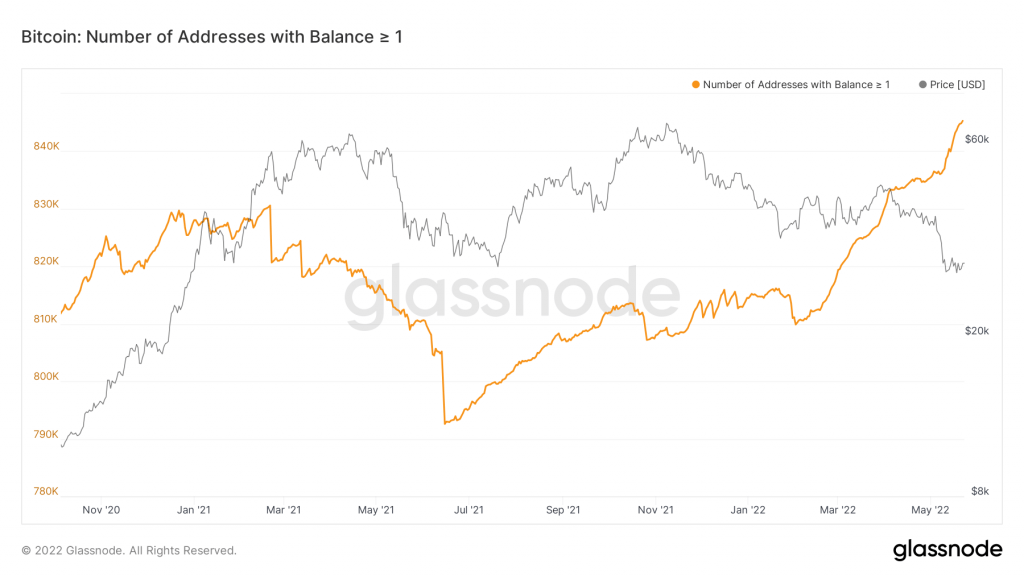This screenshot has width=1024, height=576.
Task: Select the 780K left axis label
Action: [x=47, y=491]
